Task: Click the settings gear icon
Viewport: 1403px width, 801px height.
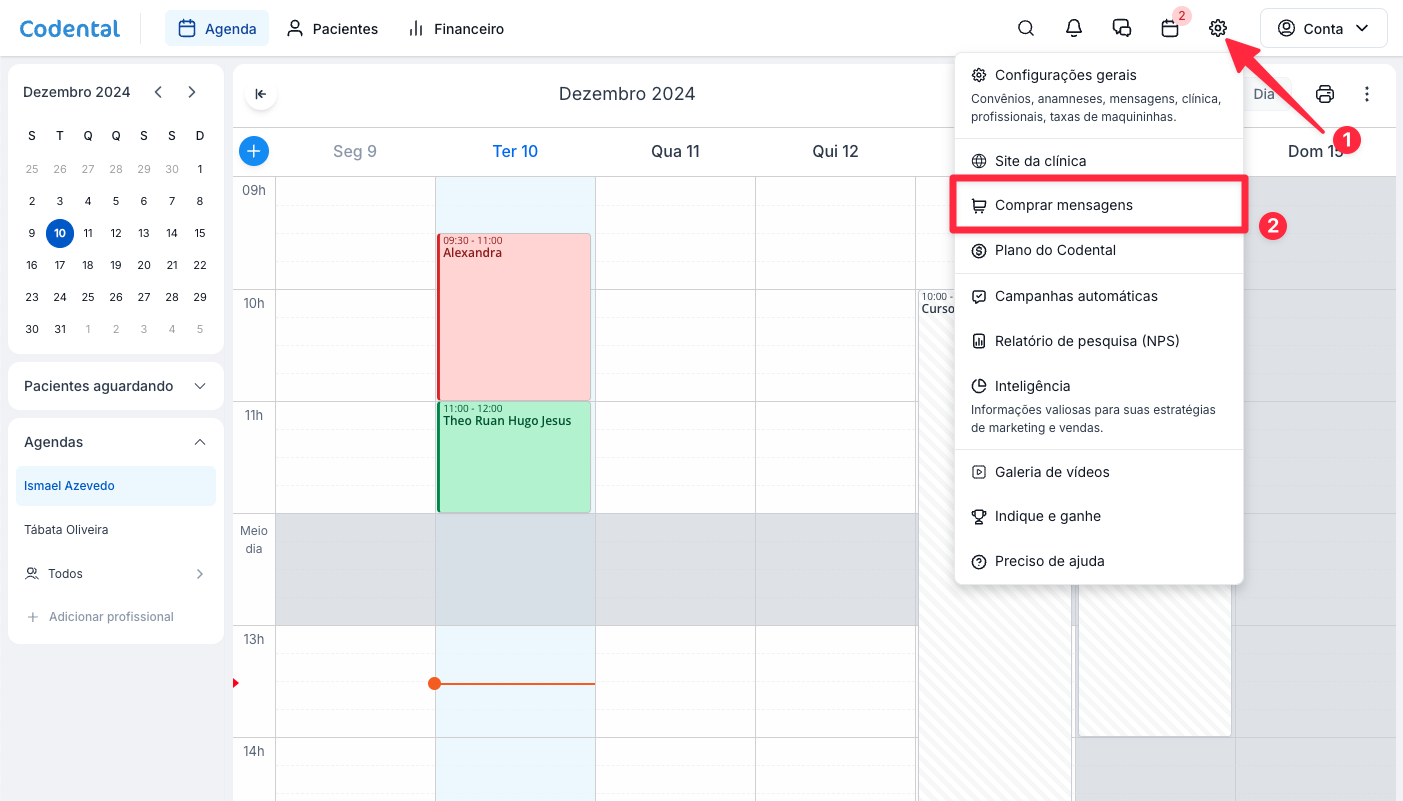Action: 1217,28
